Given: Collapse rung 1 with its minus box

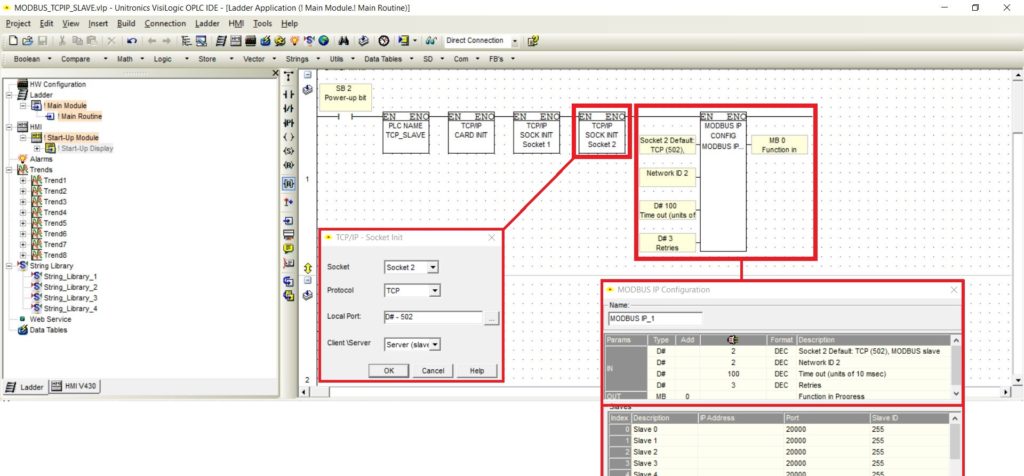Looking at the screenshot, I should tap(308, 74).
